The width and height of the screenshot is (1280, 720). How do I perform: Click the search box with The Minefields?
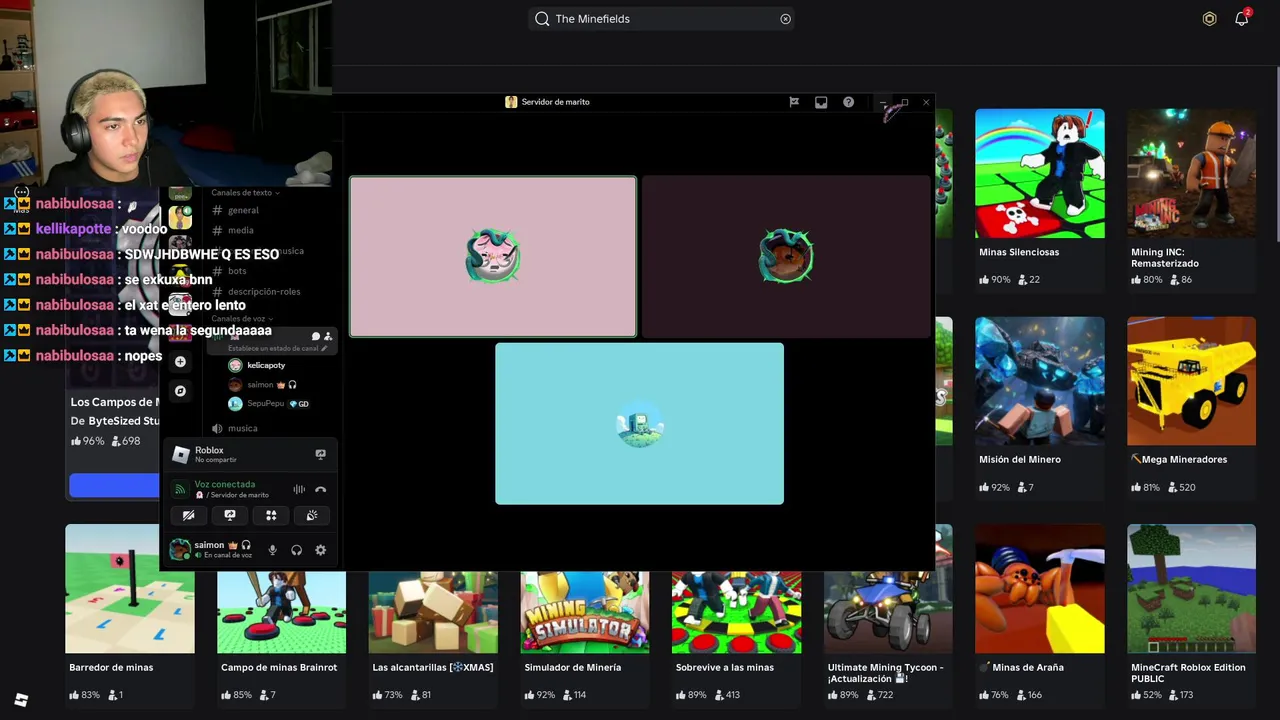662,18
